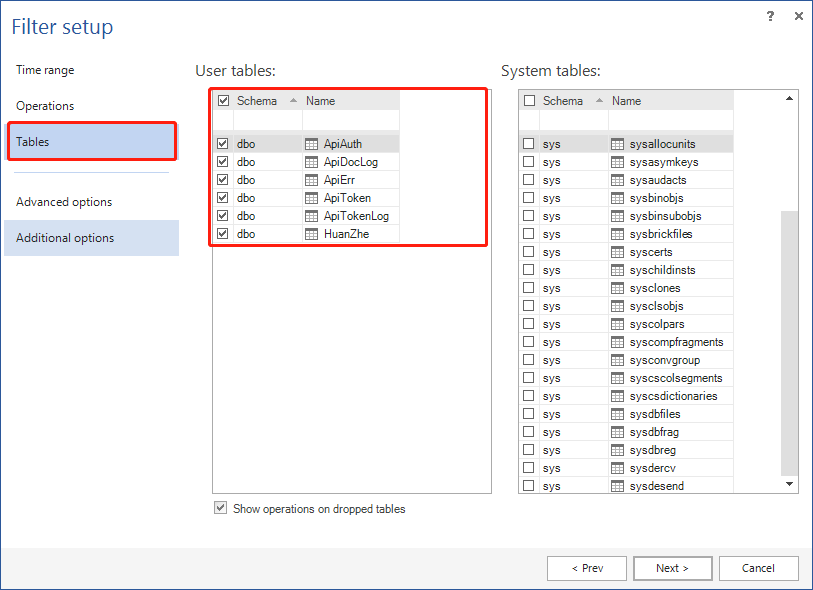Viewport: 813px width, 590px height.
Task: Click the HuanZhe table icon
Action: 311,234
